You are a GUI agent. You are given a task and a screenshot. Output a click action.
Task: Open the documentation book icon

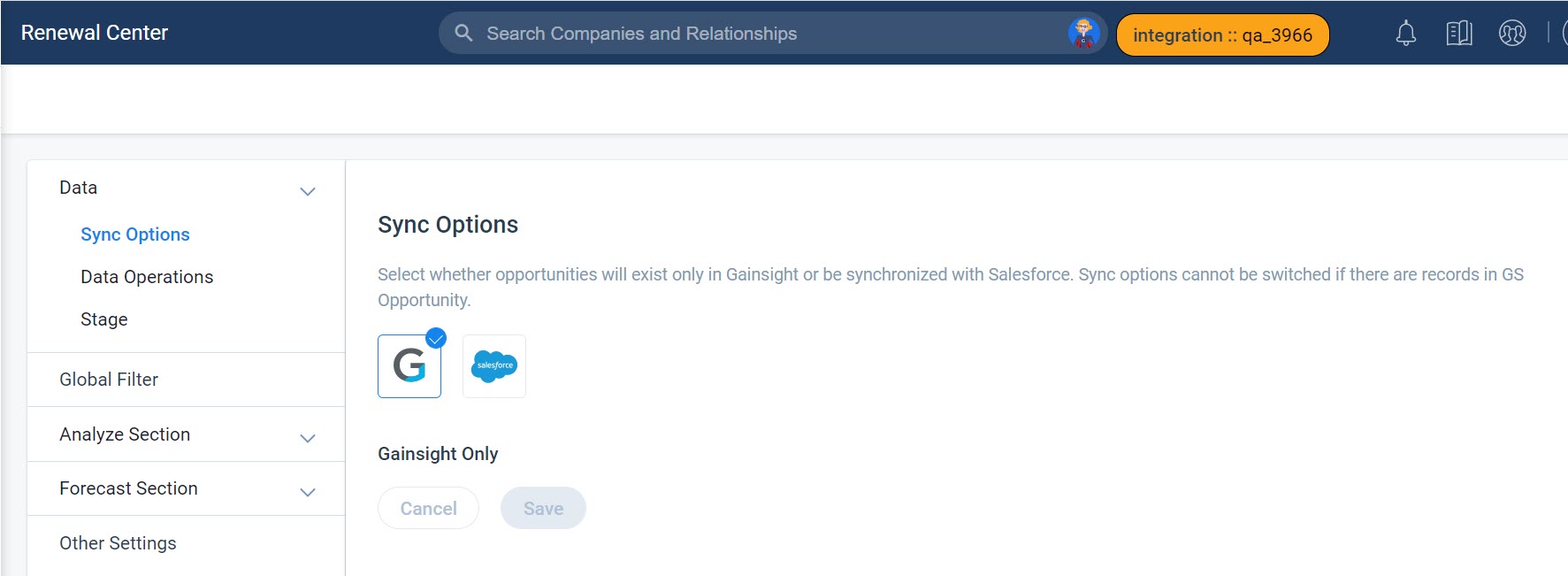1459,34
